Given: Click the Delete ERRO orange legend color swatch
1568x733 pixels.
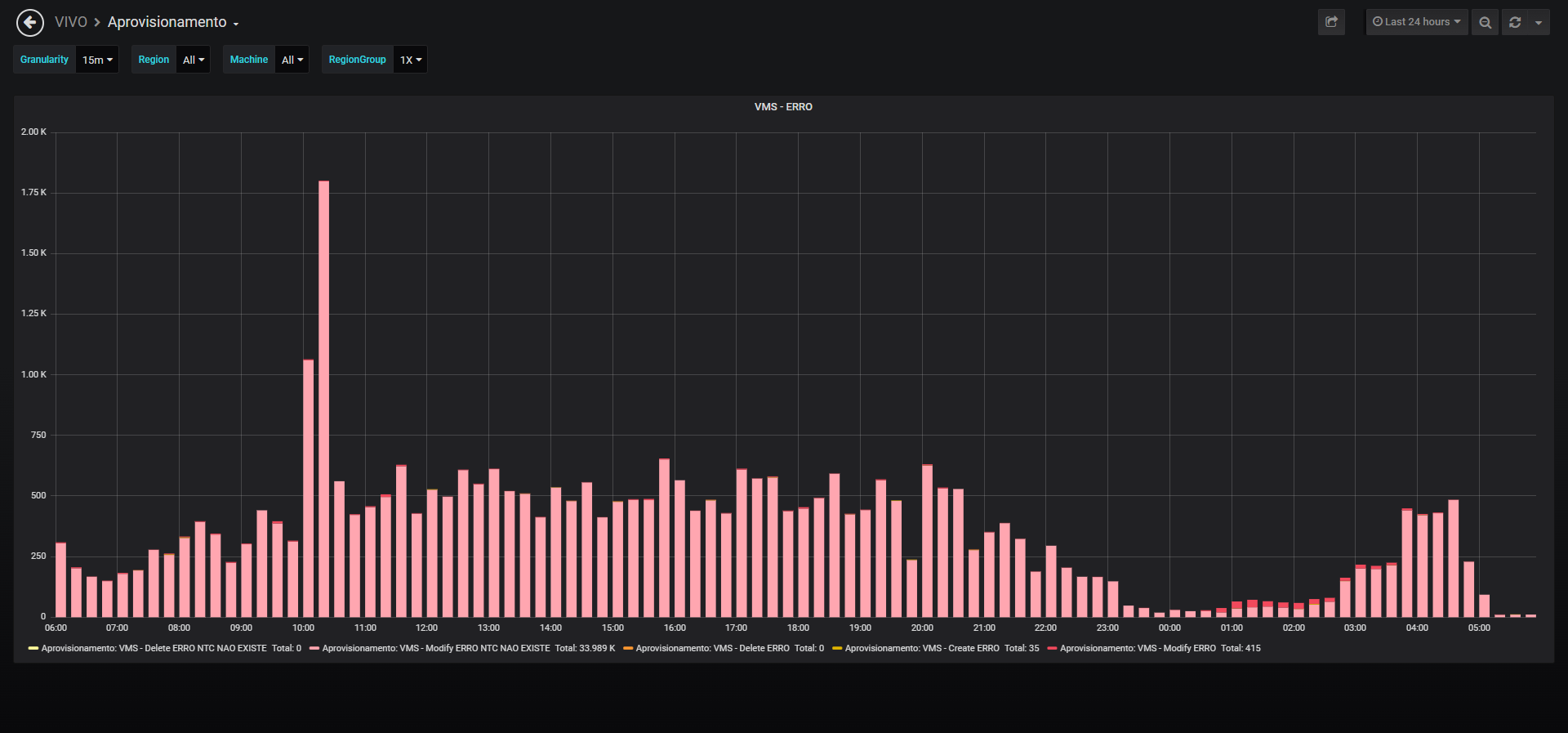Looking at the screenshot, I should 628,649.
